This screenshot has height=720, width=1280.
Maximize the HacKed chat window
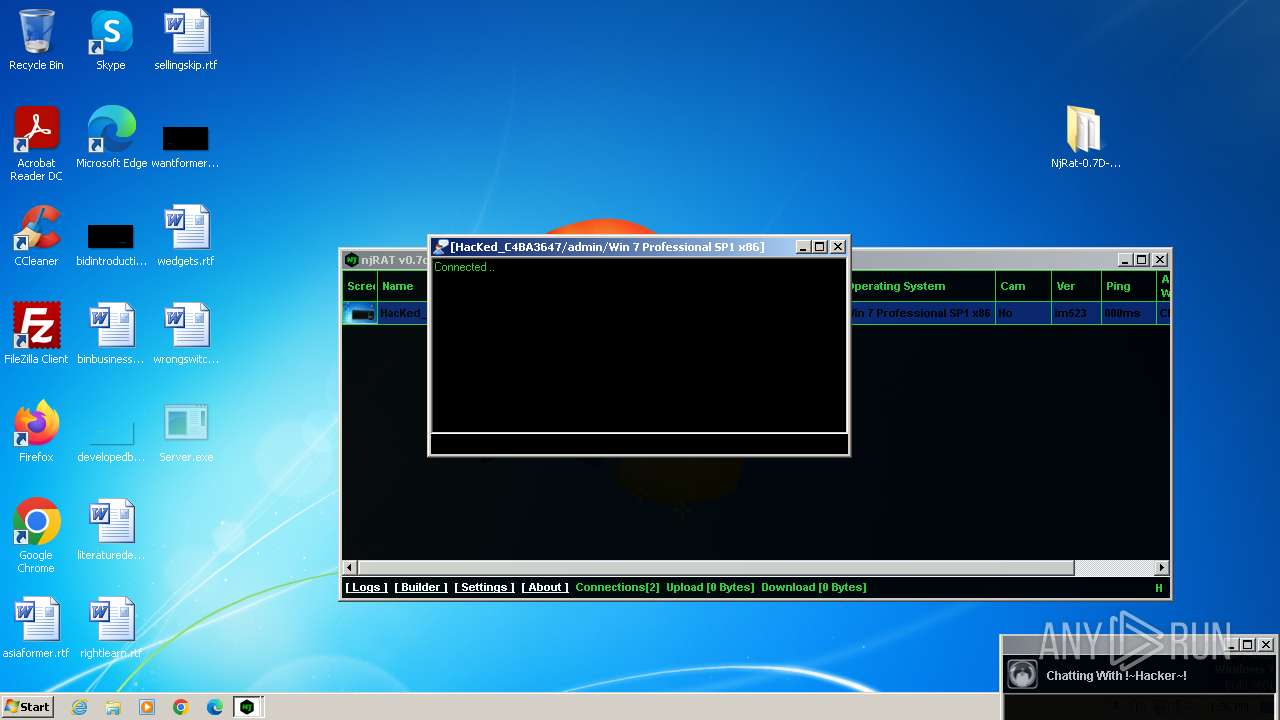pos(820,247)
